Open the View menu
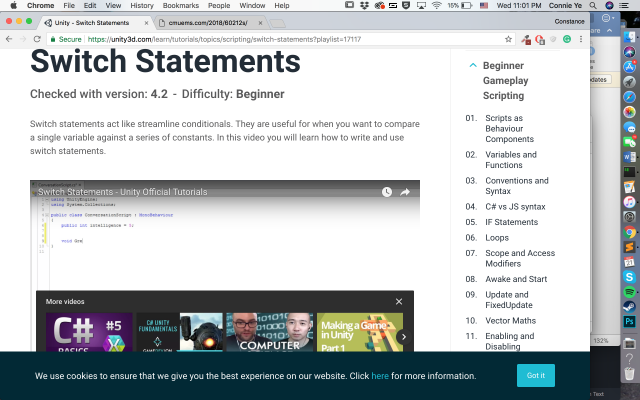 pyautogui.click(x=113, y=5)
